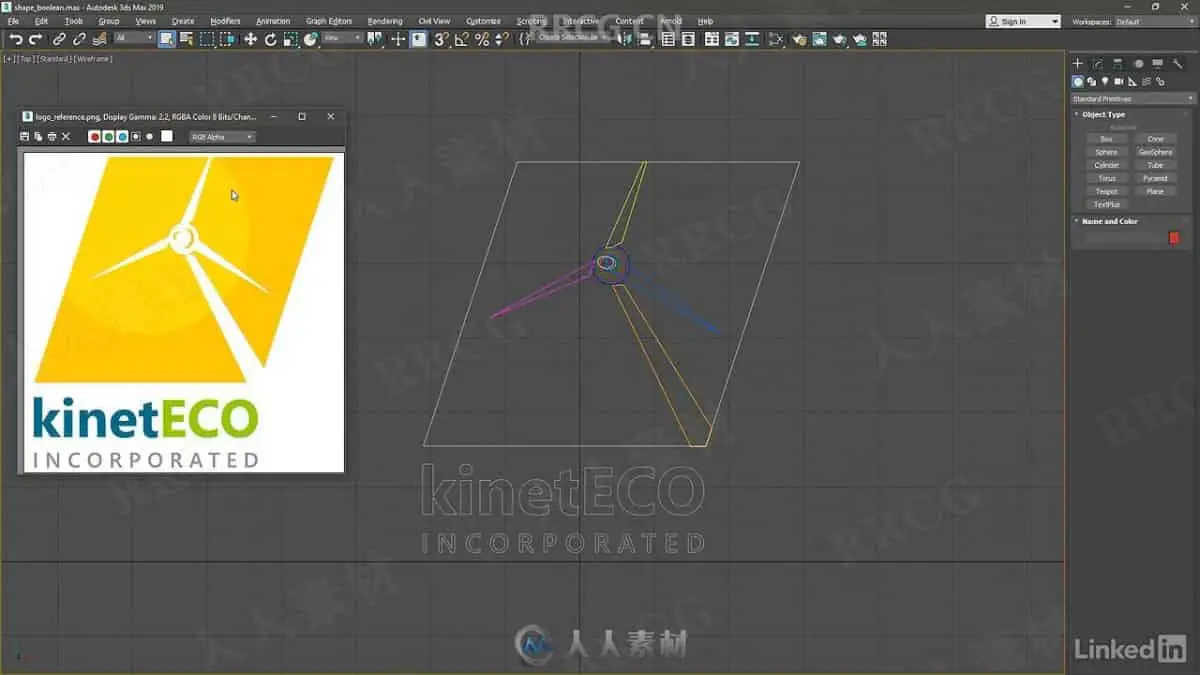Click the red object color swatch
This screenshot has height=675, width=1200.
1174,237
